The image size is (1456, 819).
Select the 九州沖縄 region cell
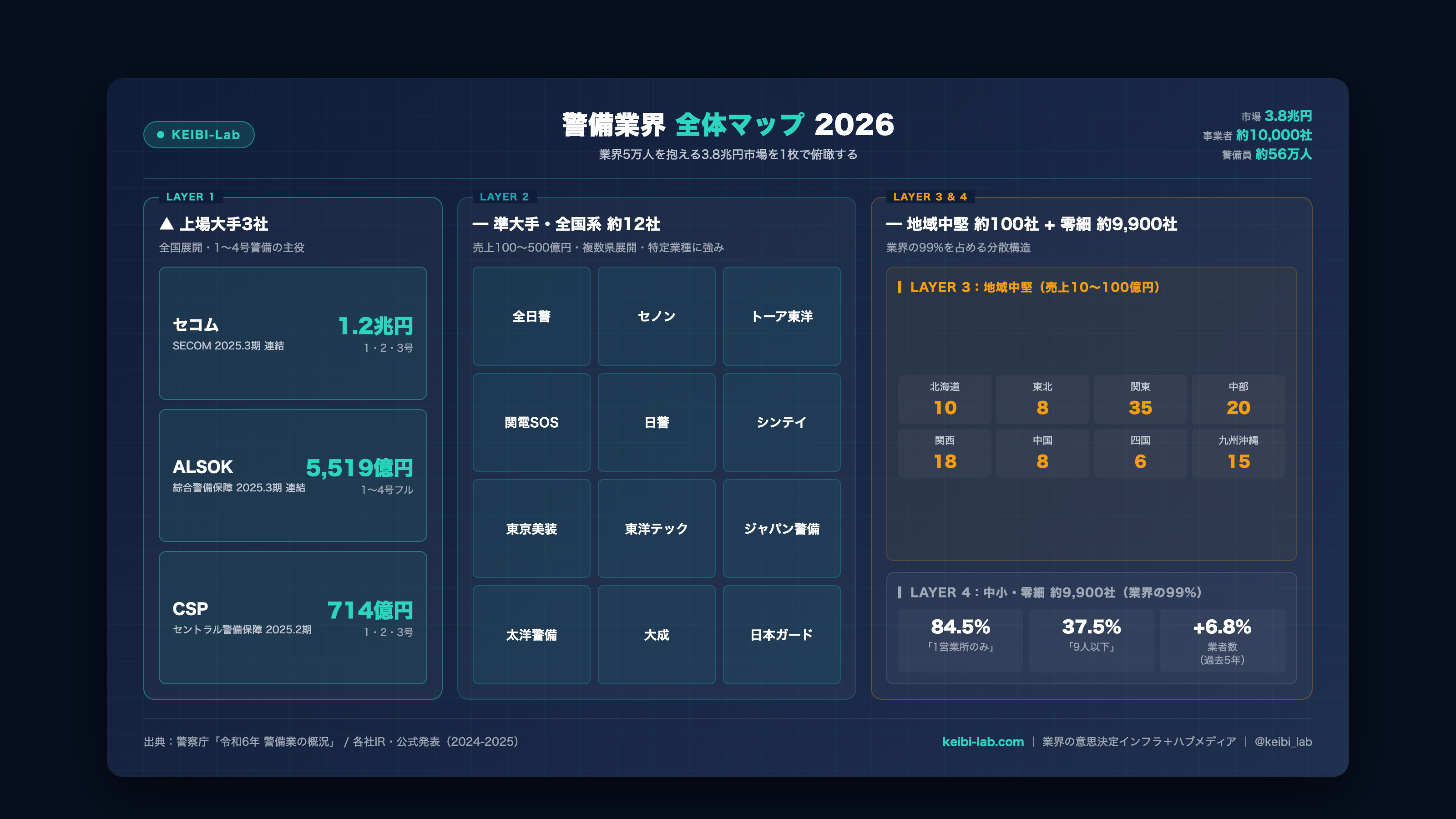[x=1239, y=453]
